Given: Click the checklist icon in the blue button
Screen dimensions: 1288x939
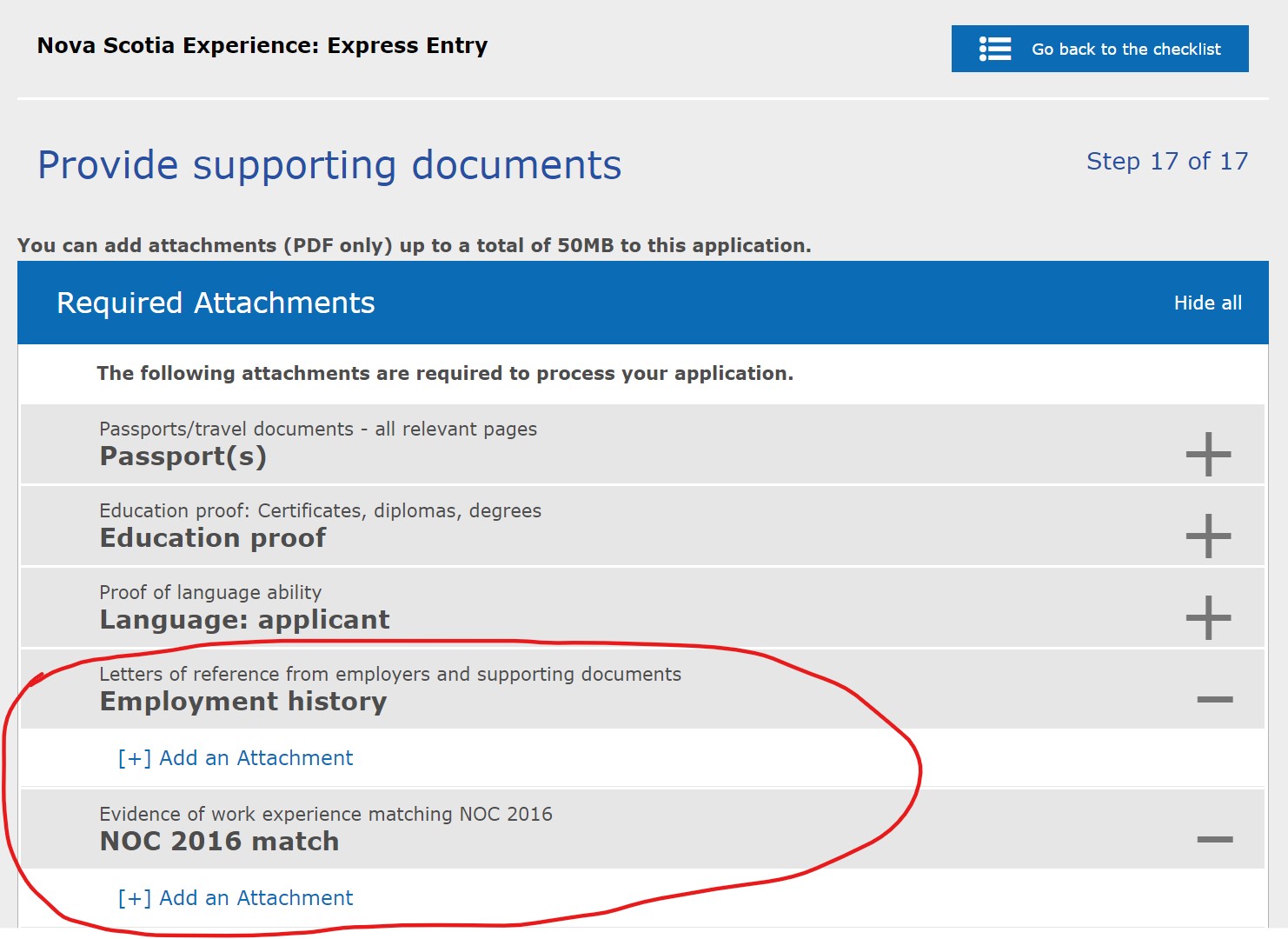Looking at the screenshot, I should [995, 49].
